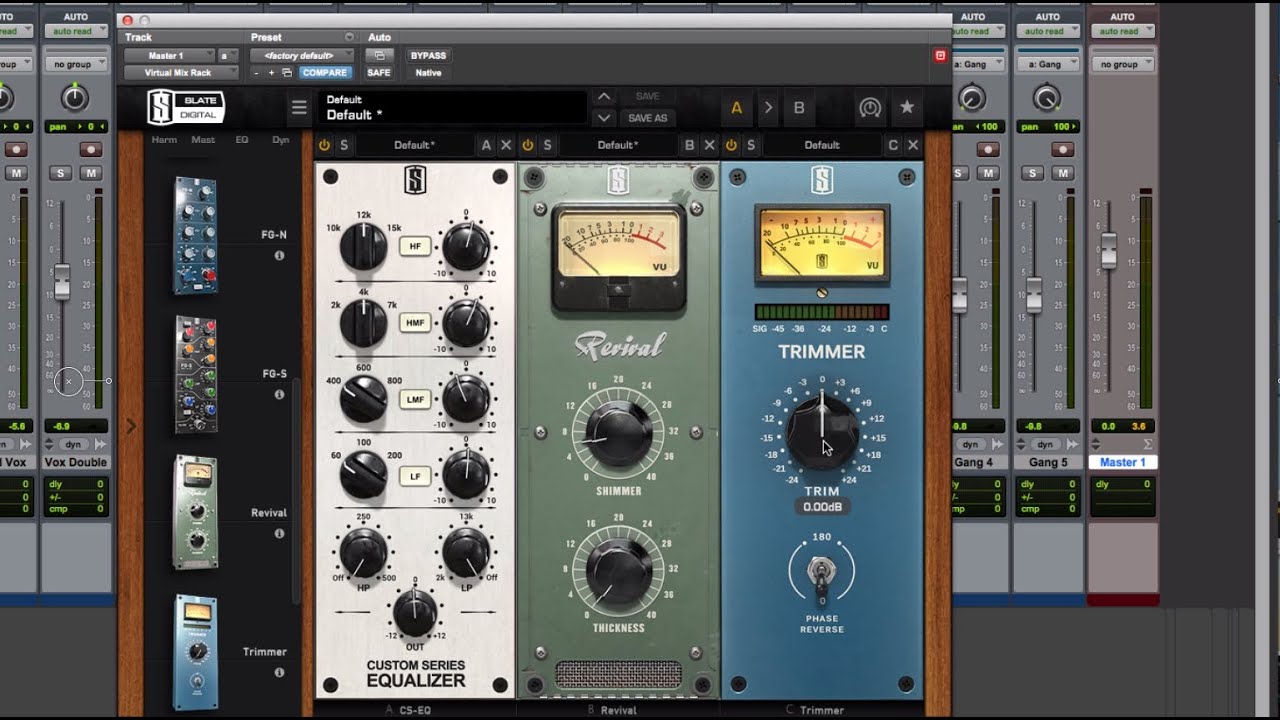Click the Slate Digital logo
The width and height of the screenshot is (1280, 720).
click(185, 108)
